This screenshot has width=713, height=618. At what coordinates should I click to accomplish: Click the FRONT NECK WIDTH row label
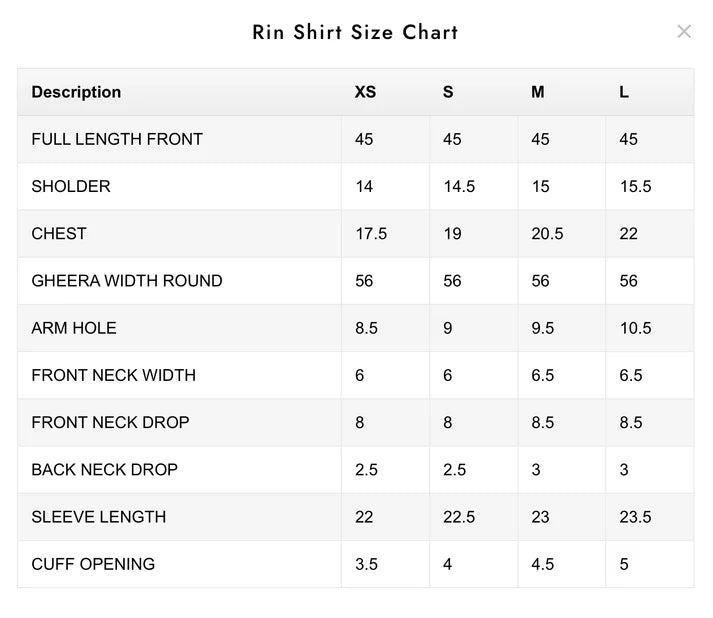pos(114,376)
